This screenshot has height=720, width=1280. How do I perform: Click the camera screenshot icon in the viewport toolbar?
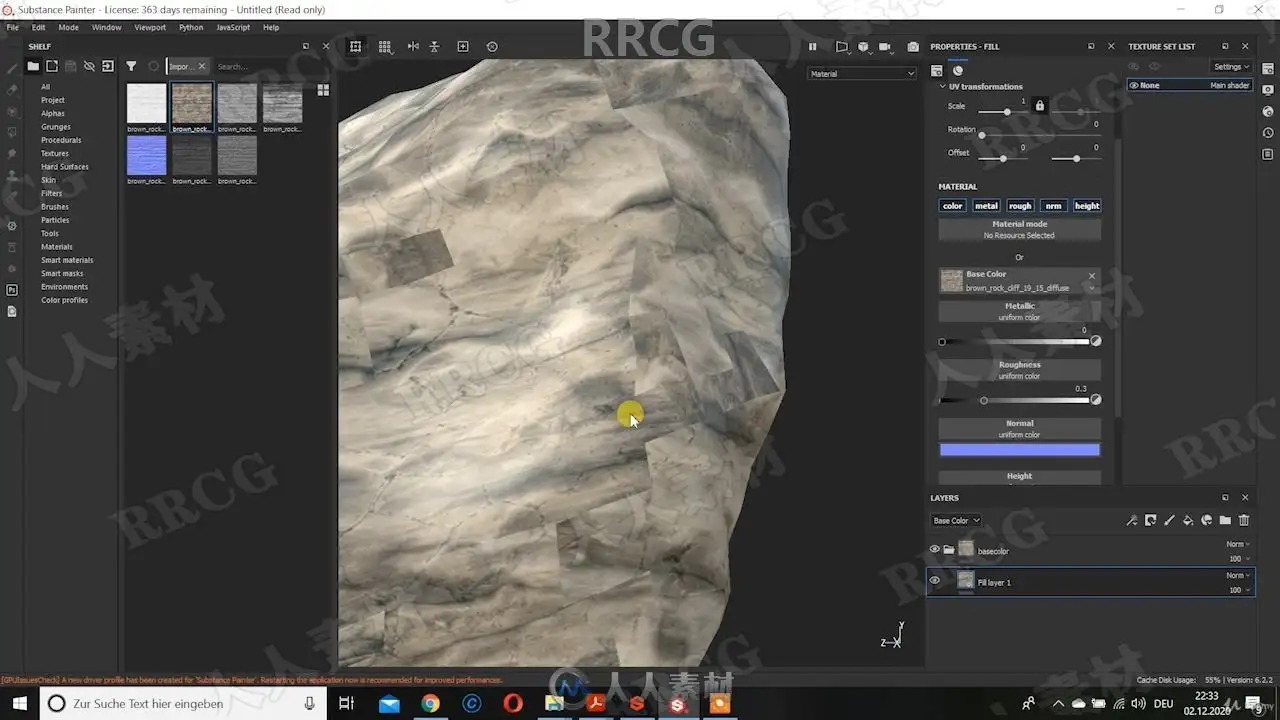(x=913, y=47)
